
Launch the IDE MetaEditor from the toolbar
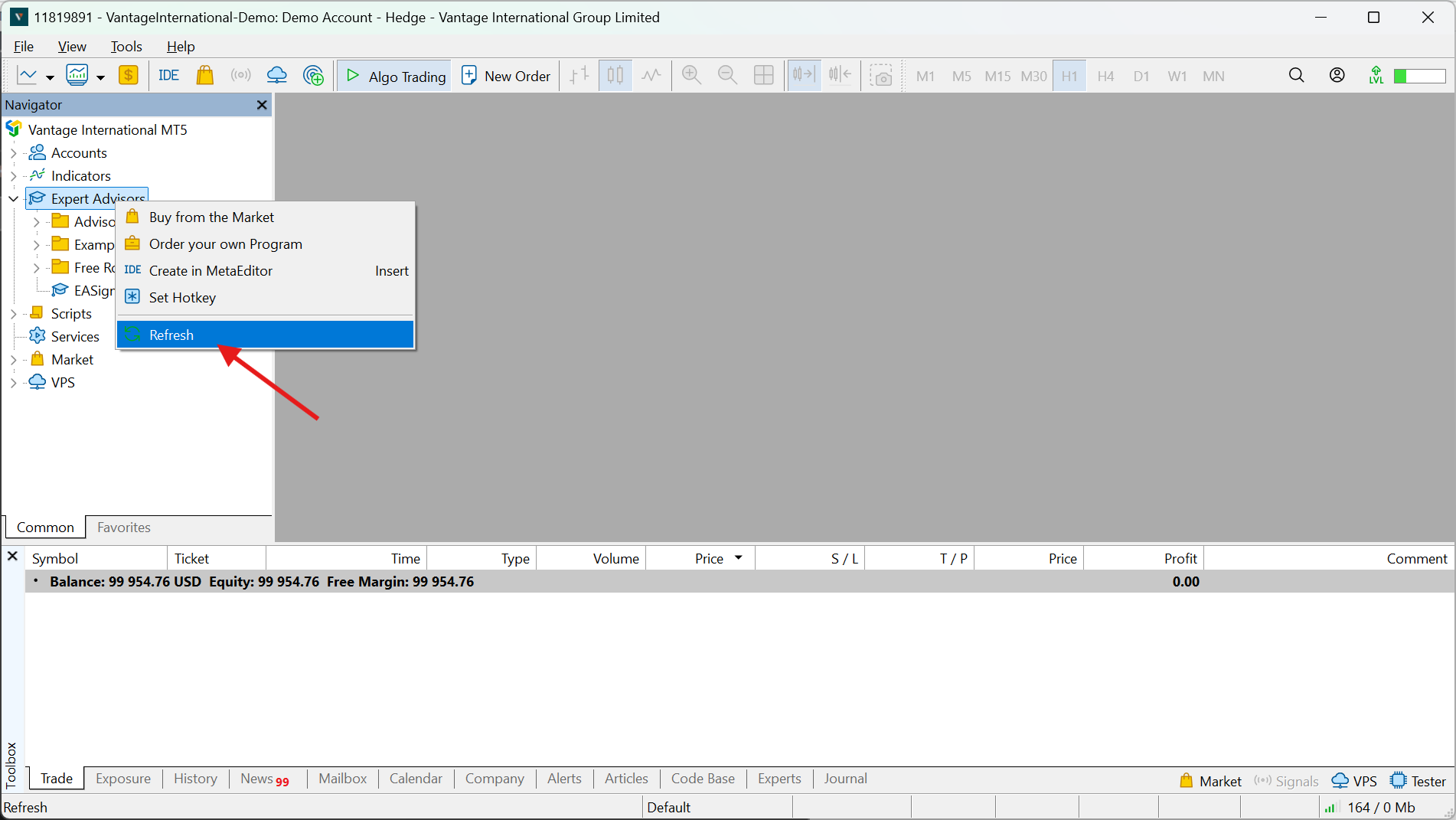coord(168,75)
